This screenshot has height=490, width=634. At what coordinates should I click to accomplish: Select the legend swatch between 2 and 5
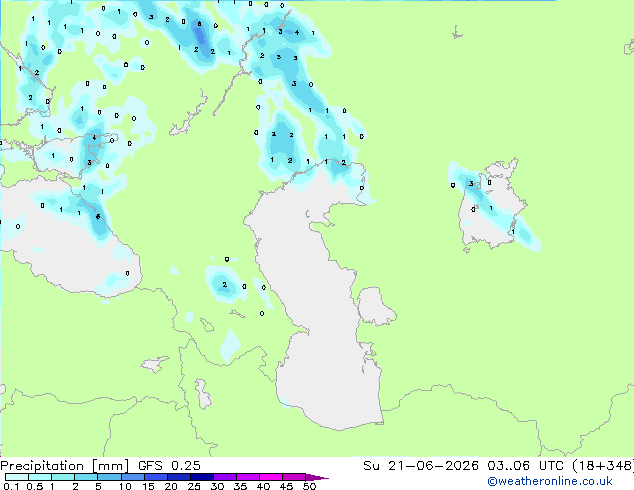tap(86, 477)
